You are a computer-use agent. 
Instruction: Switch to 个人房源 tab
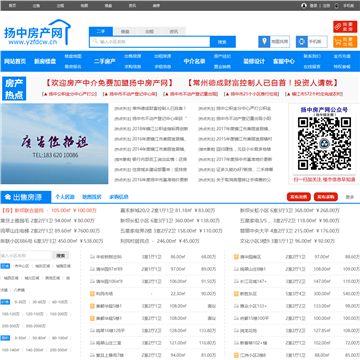(x=65, y=197)
